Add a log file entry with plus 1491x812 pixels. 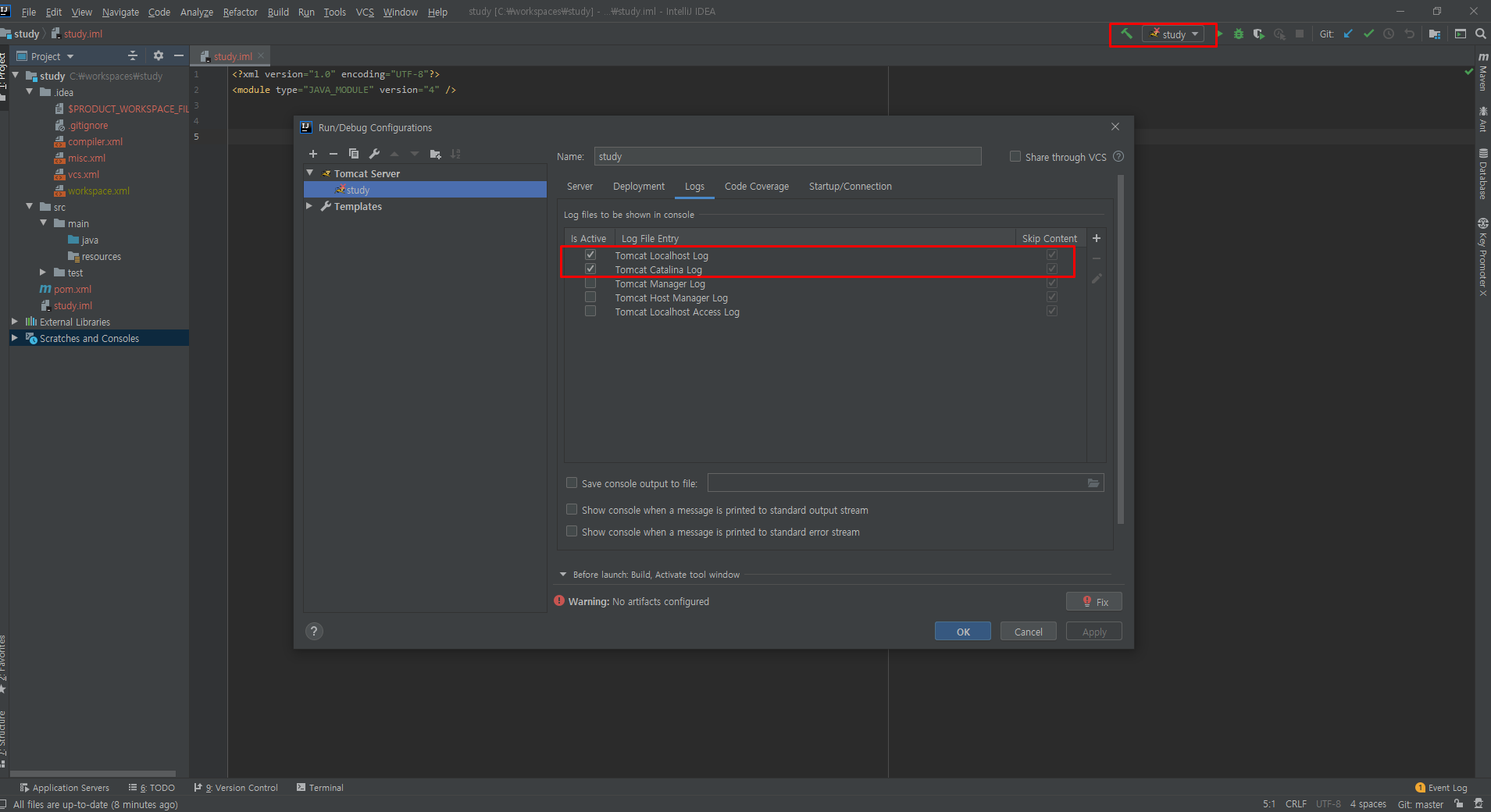click(1097, 238)
